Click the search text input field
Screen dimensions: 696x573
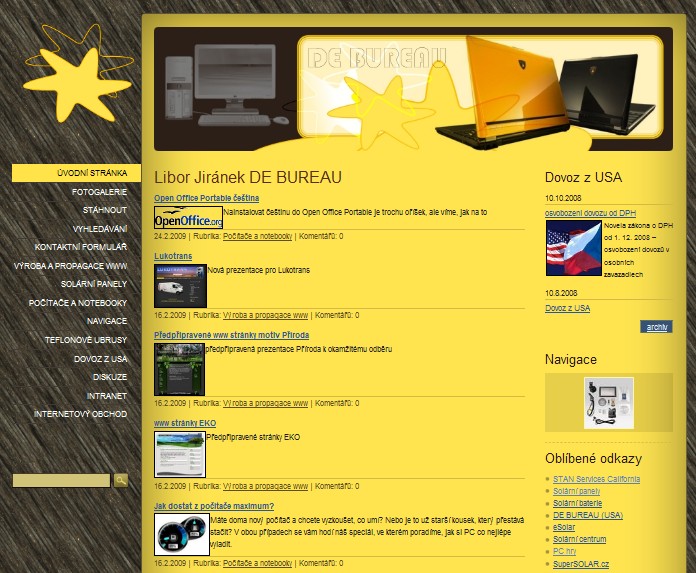point(61,481)
